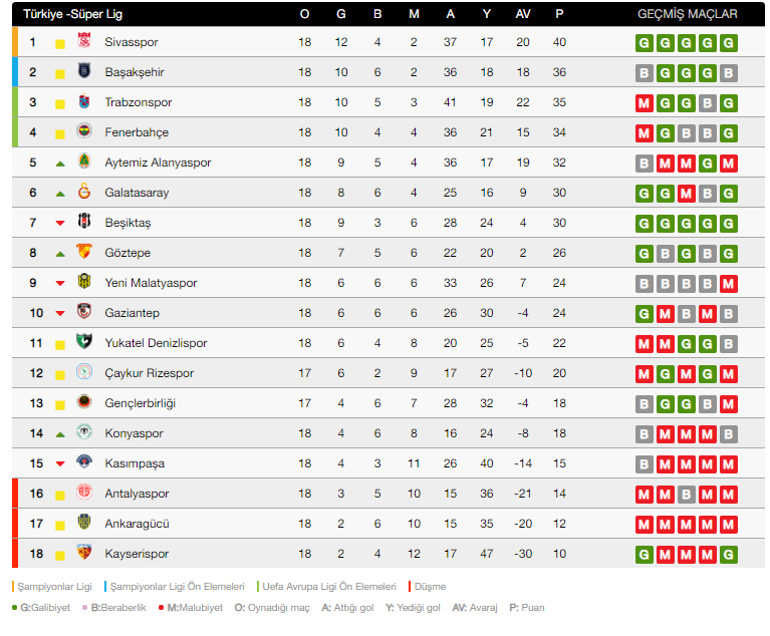
Task: Click Trabzonspor's red M result badge
Action: (645, 103)
